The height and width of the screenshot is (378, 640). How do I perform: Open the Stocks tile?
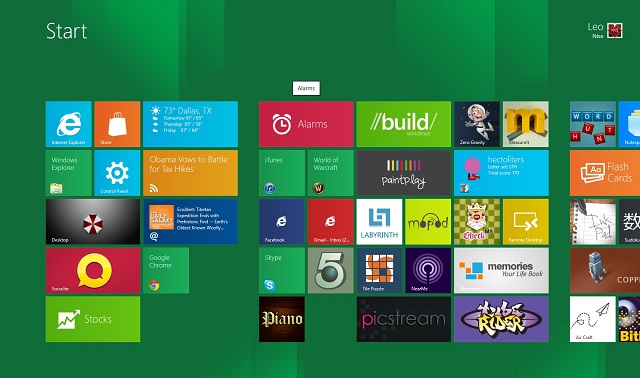pyautogui.click(x=93, y=319)
